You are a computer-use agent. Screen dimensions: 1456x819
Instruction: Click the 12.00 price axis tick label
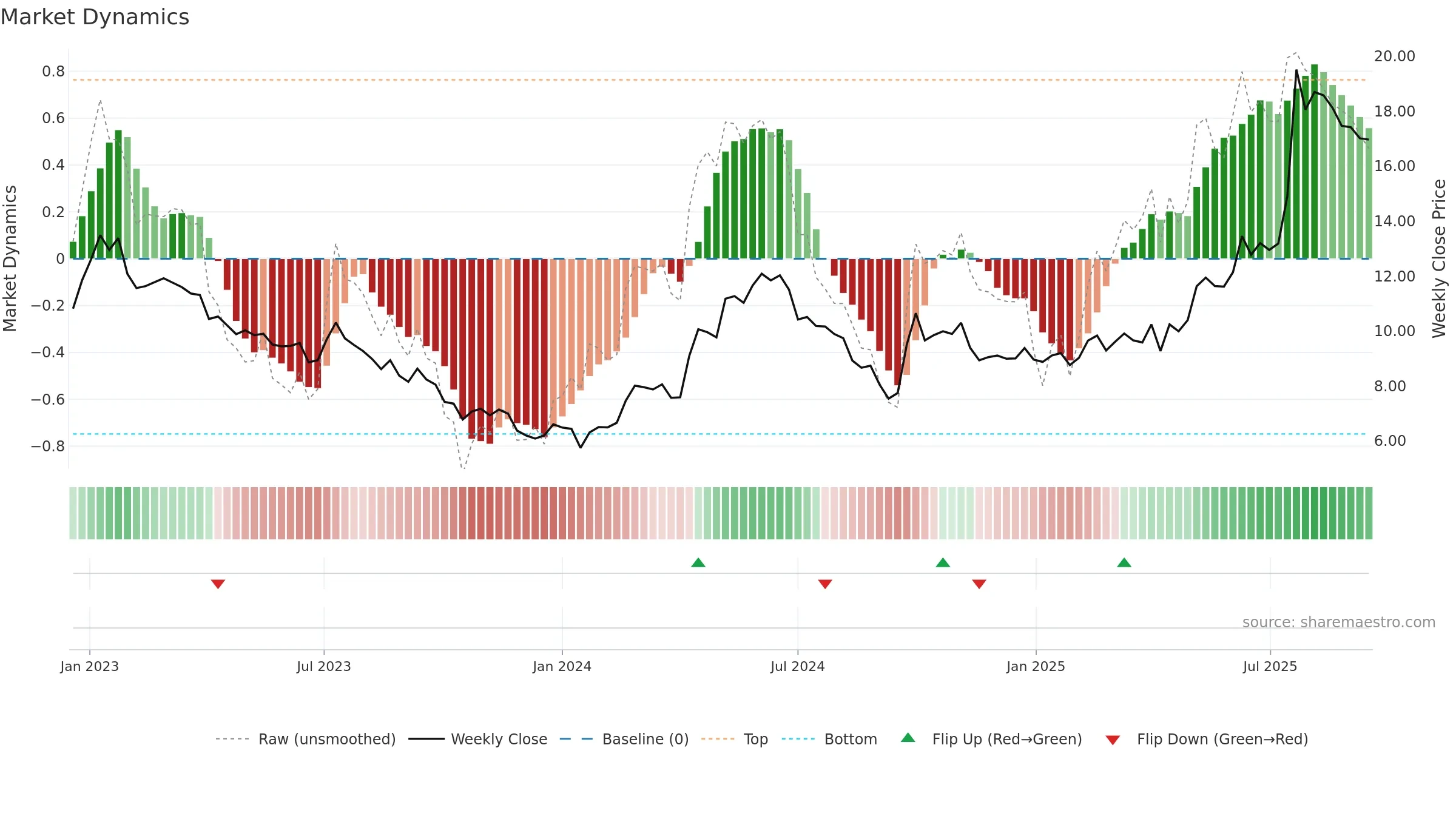1395,276
